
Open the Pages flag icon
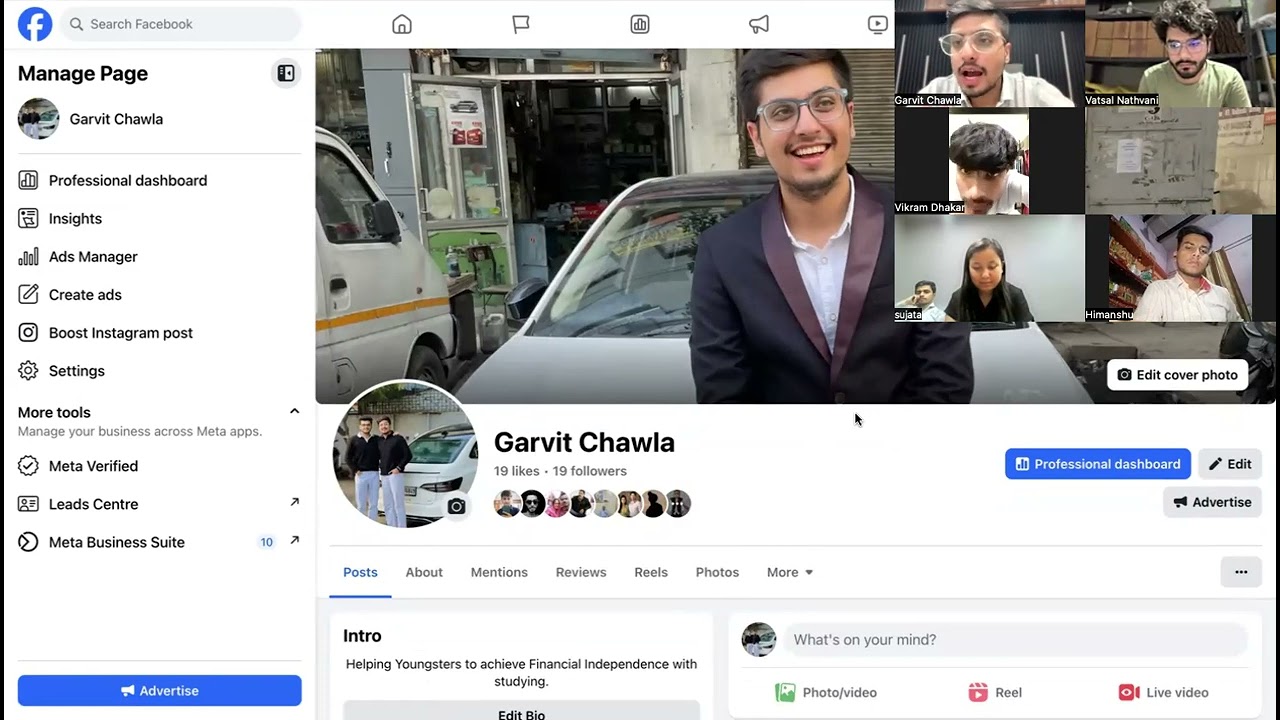click(x=521, y=24)
